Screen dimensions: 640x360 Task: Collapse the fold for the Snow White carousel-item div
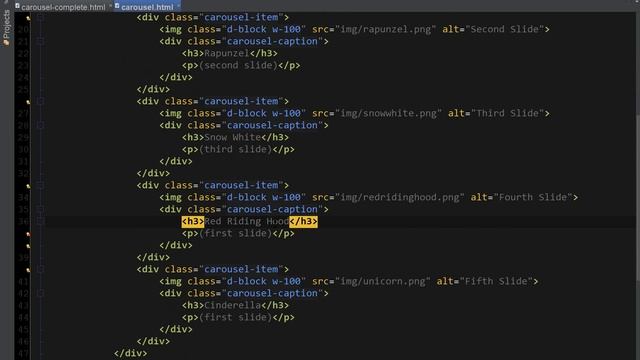tap(40, 101)
